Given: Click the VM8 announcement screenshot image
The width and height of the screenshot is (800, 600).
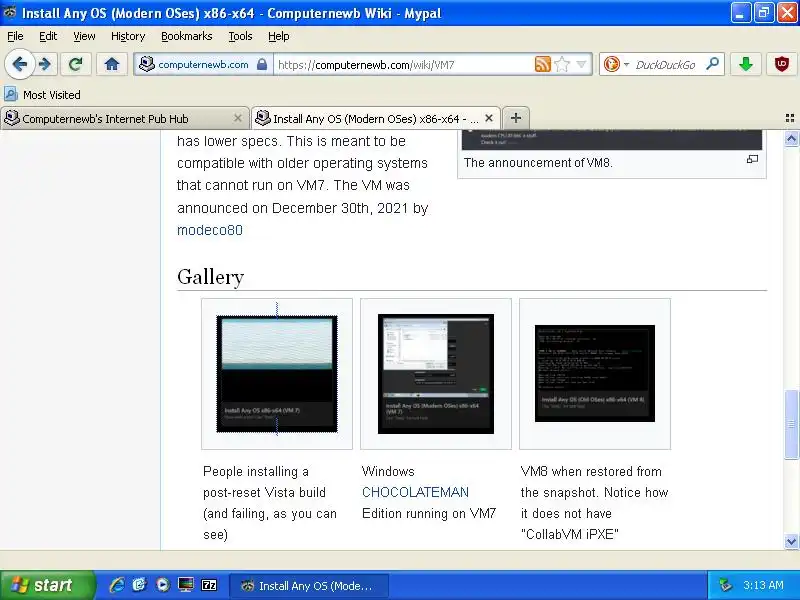Looking at the screenshot, I should click(x=612, y=139).
